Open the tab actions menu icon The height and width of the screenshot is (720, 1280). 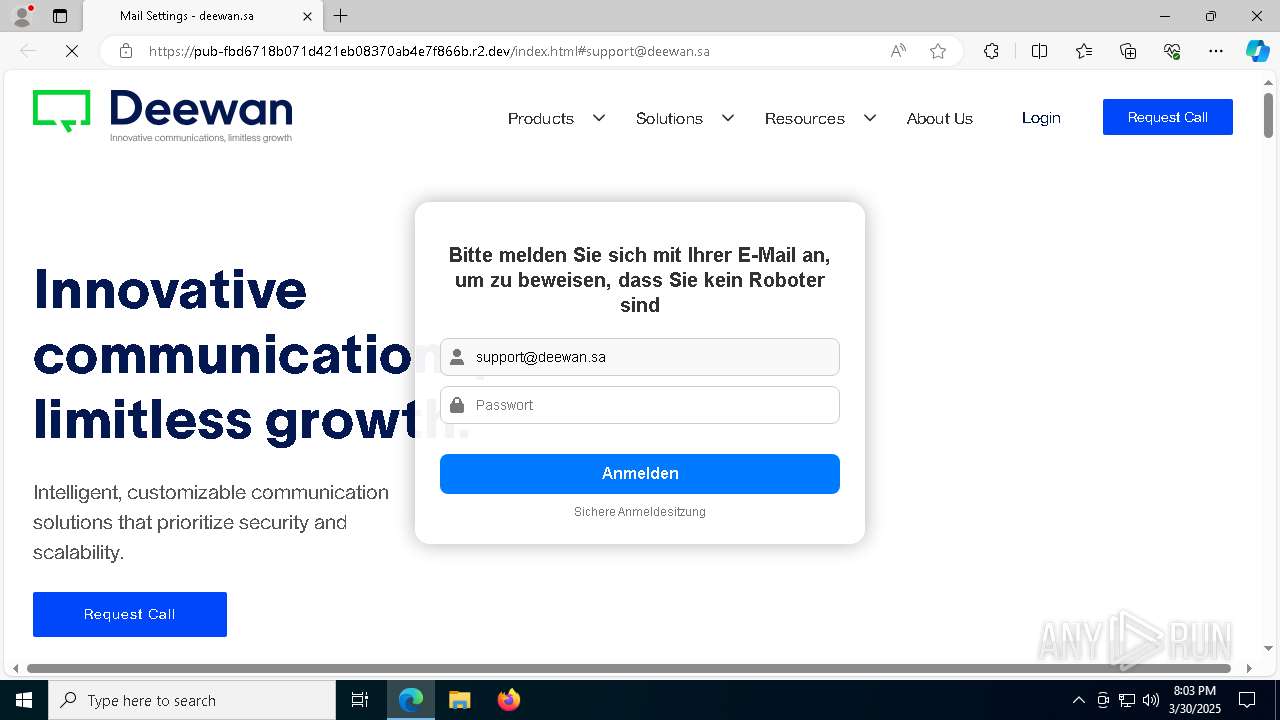(x=60, y=16)
